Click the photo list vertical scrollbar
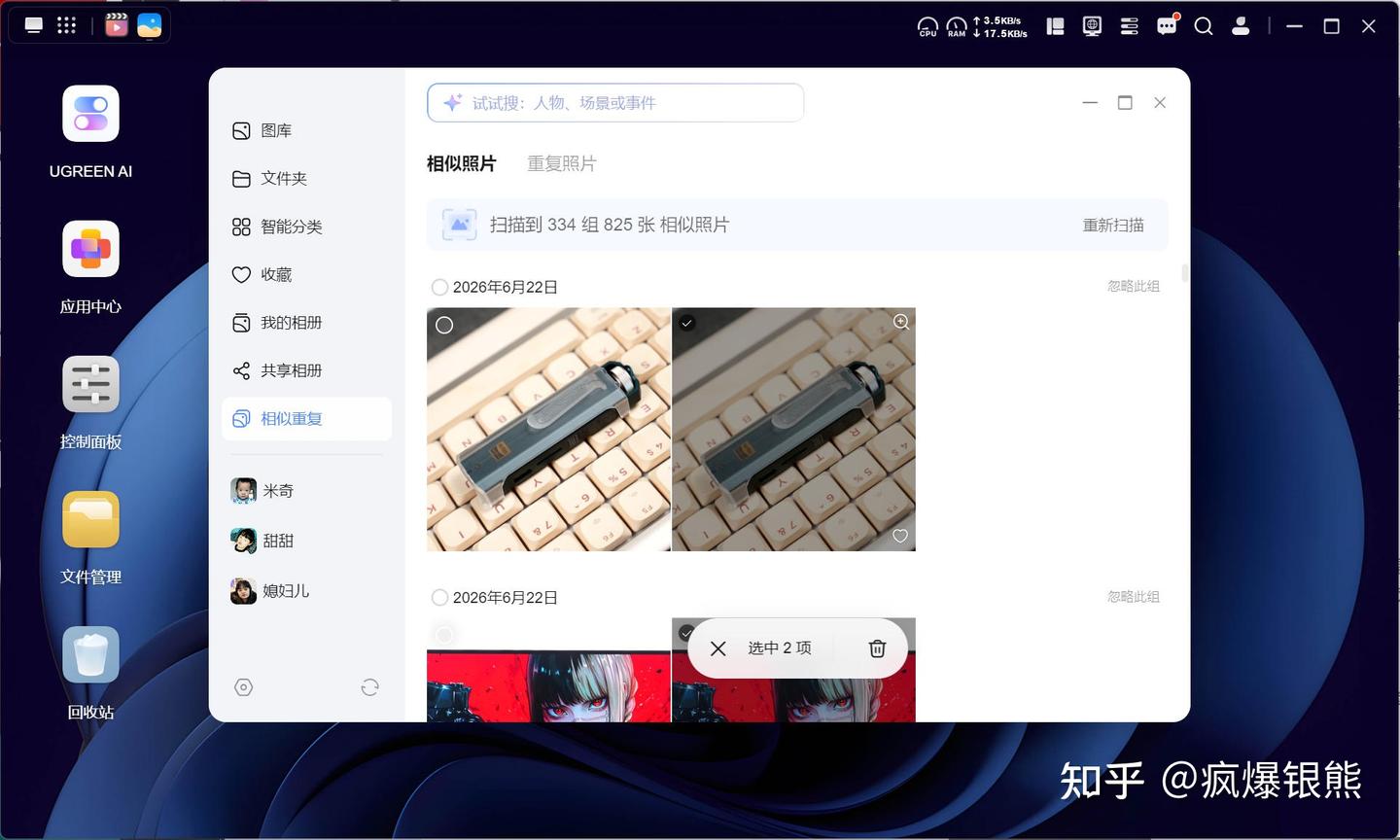1400x840 pixels. (x=1184, y=274)
